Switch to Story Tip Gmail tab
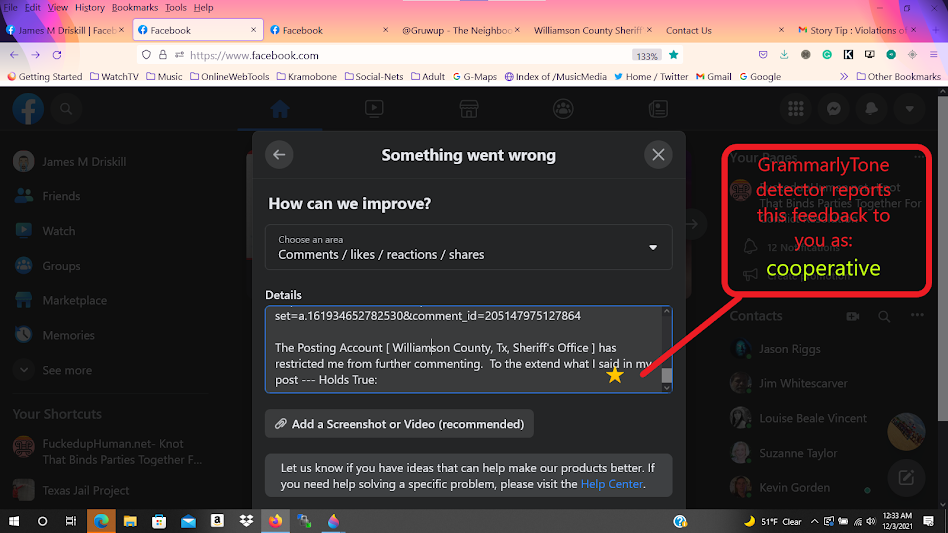 [x=857, y=30]
